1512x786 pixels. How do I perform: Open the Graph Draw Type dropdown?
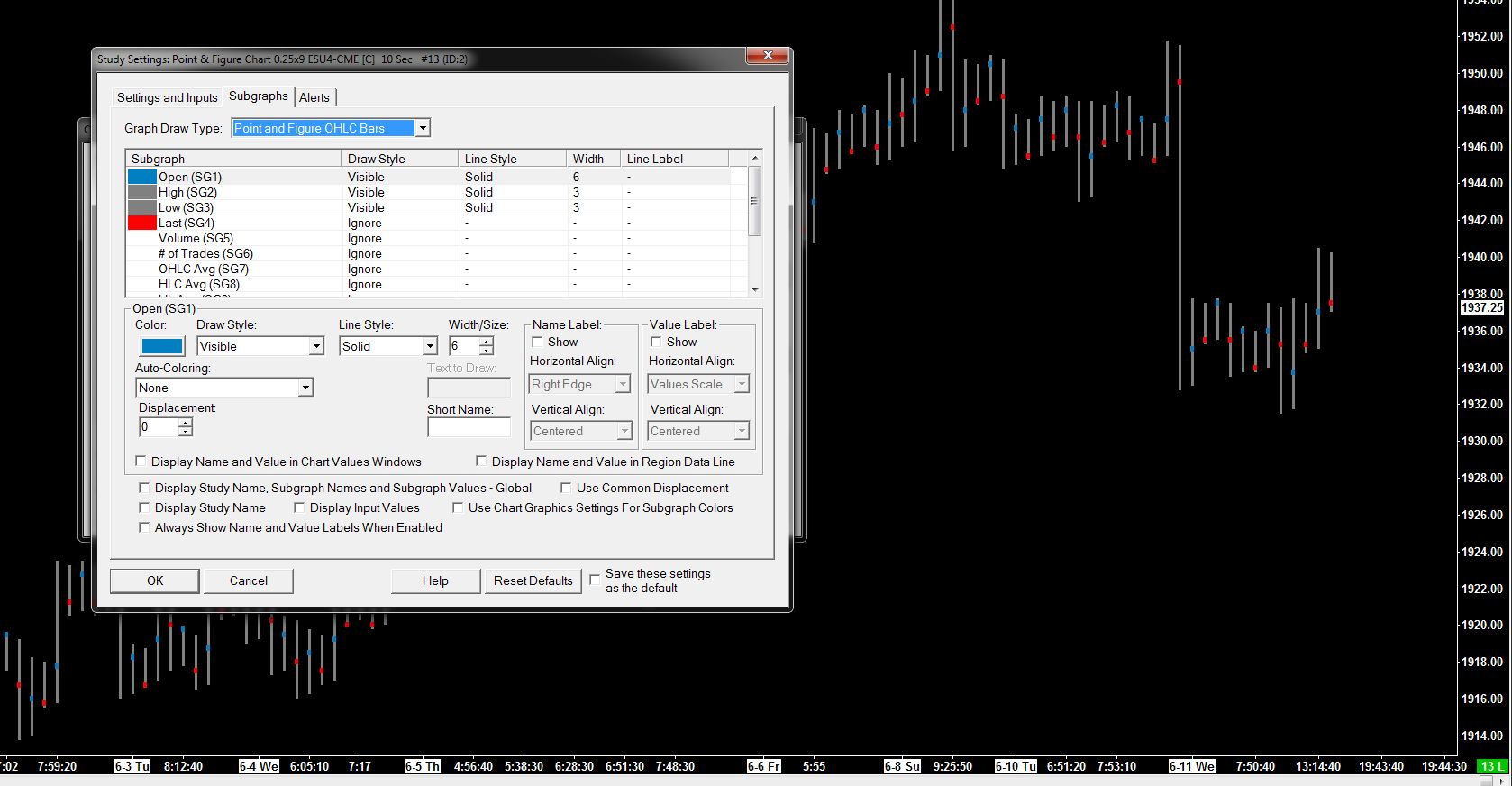422,128
